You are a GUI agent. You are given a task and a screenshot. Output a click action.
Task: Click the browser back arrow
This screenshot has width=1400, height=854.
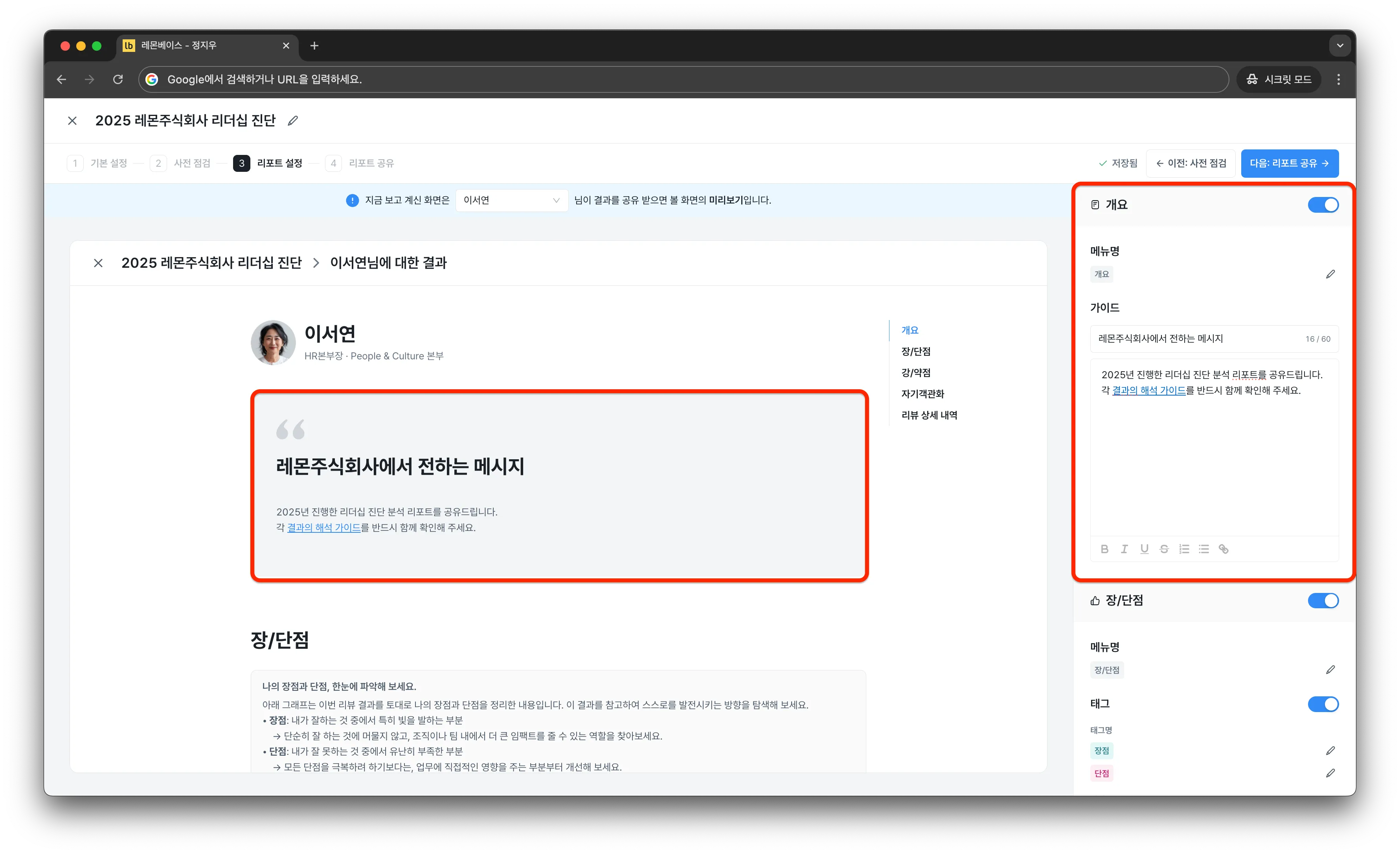(x=61, y=79)
